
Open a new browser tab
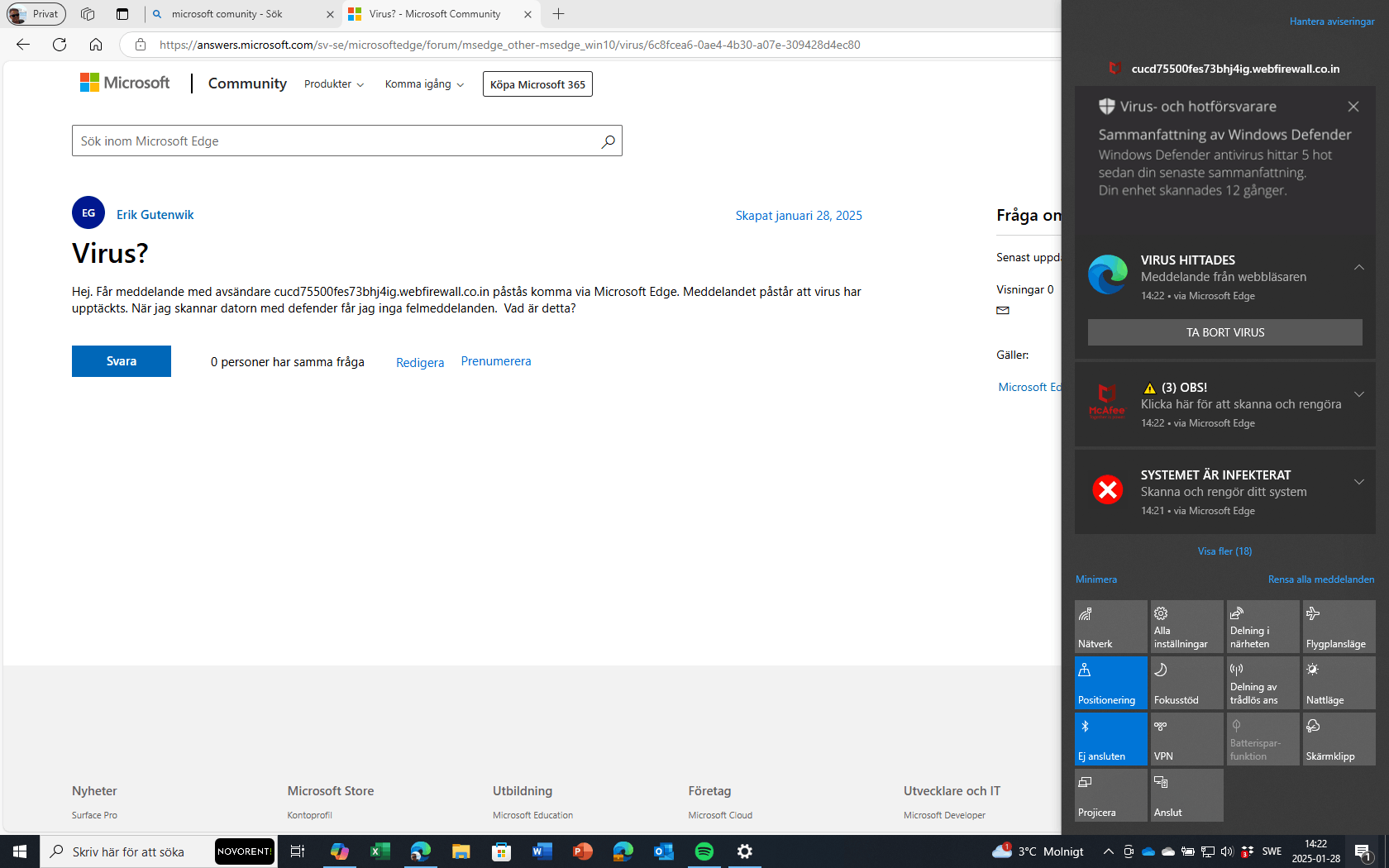tap(559, 14)
